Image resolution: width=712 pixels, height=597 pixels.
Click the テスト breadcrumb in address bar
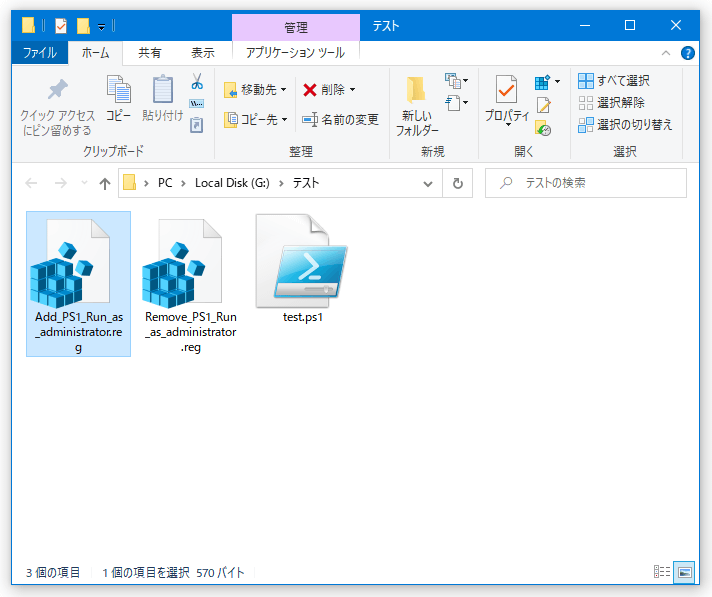coord(306,183)
